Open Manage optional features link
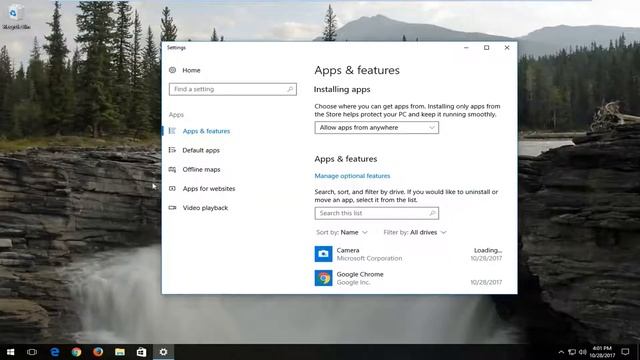 (x=352, y=176)
